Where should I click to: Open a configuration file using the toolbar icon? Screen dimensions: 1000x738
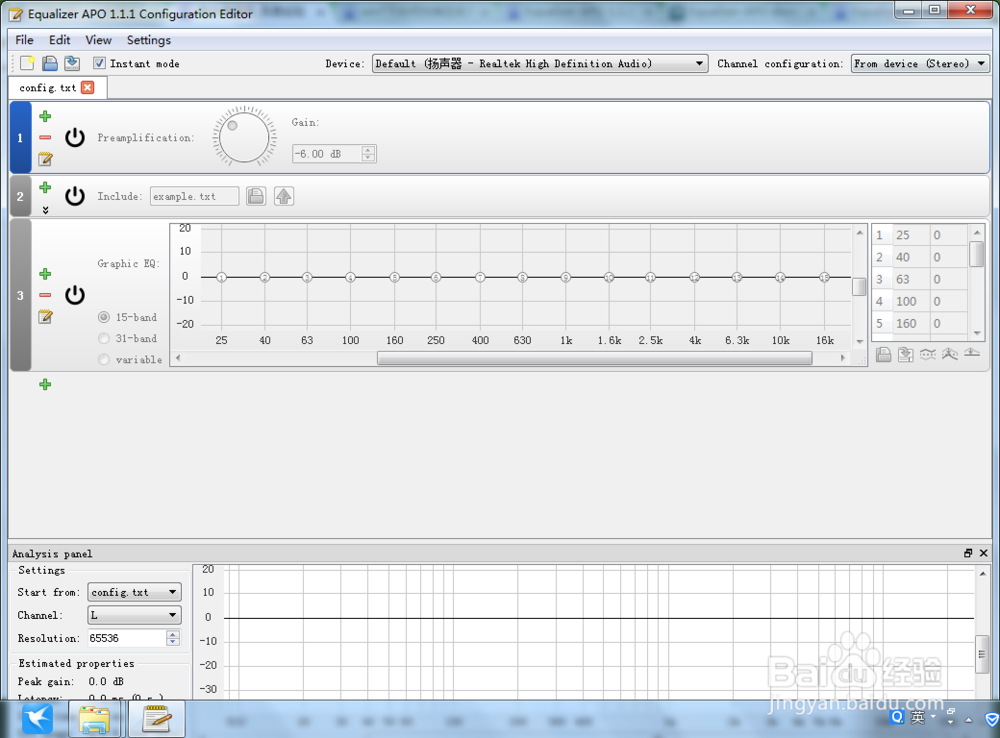click(x=50, y=63)
